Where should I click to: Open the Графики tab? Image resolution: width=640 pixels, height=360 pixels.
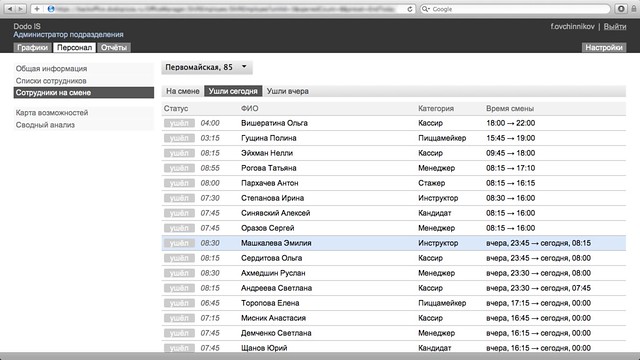[x=33, y=47]
